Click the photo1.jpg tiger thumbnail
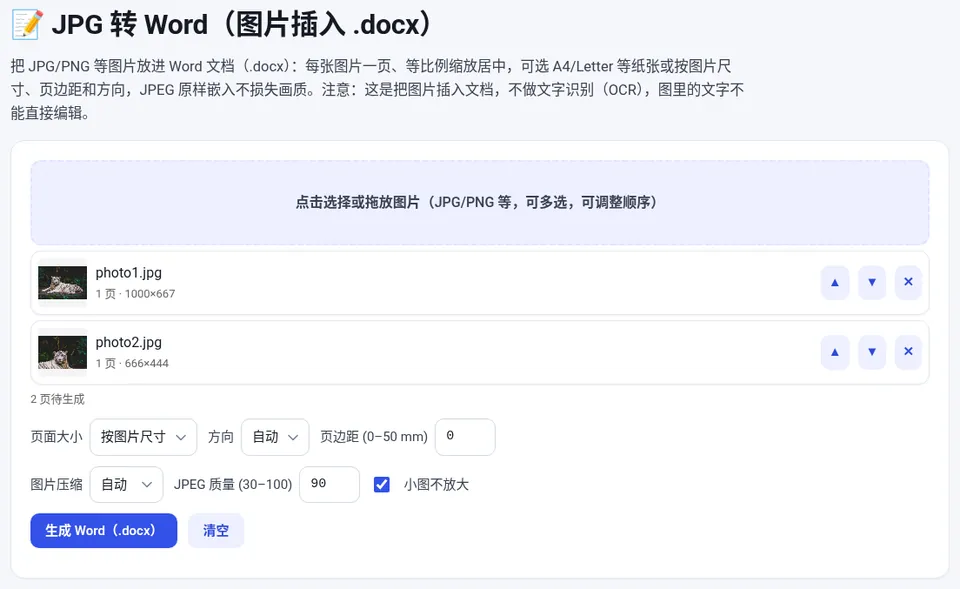The height and width of the screenshot is (589, 960). click(62, 282)
